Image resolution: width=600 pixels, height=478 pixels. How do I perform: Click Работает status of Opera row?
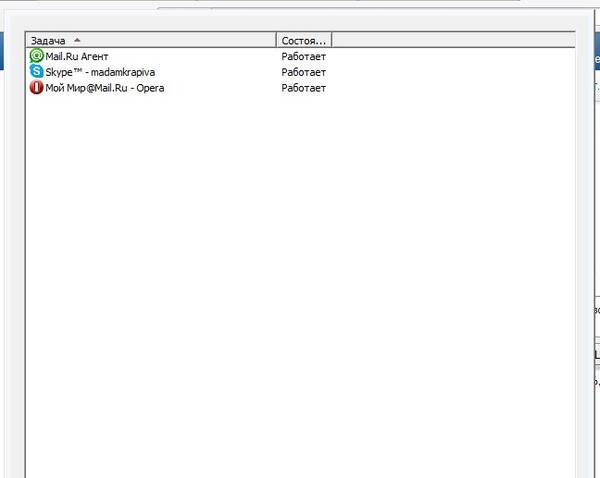click(x=303, y=88)
